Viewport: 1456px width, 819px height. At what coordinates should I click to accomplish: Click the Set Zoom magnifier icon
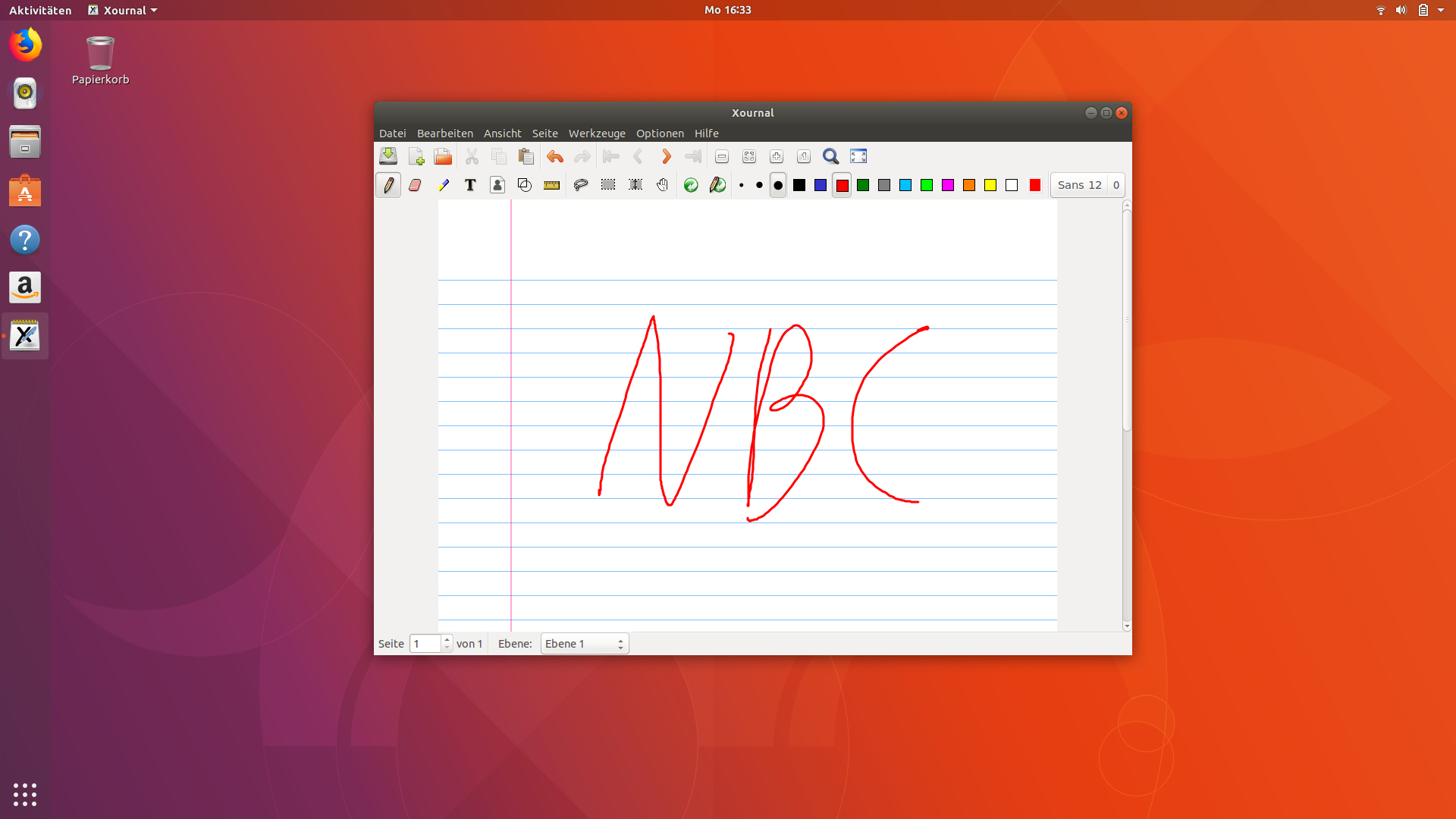pos(830,156)
